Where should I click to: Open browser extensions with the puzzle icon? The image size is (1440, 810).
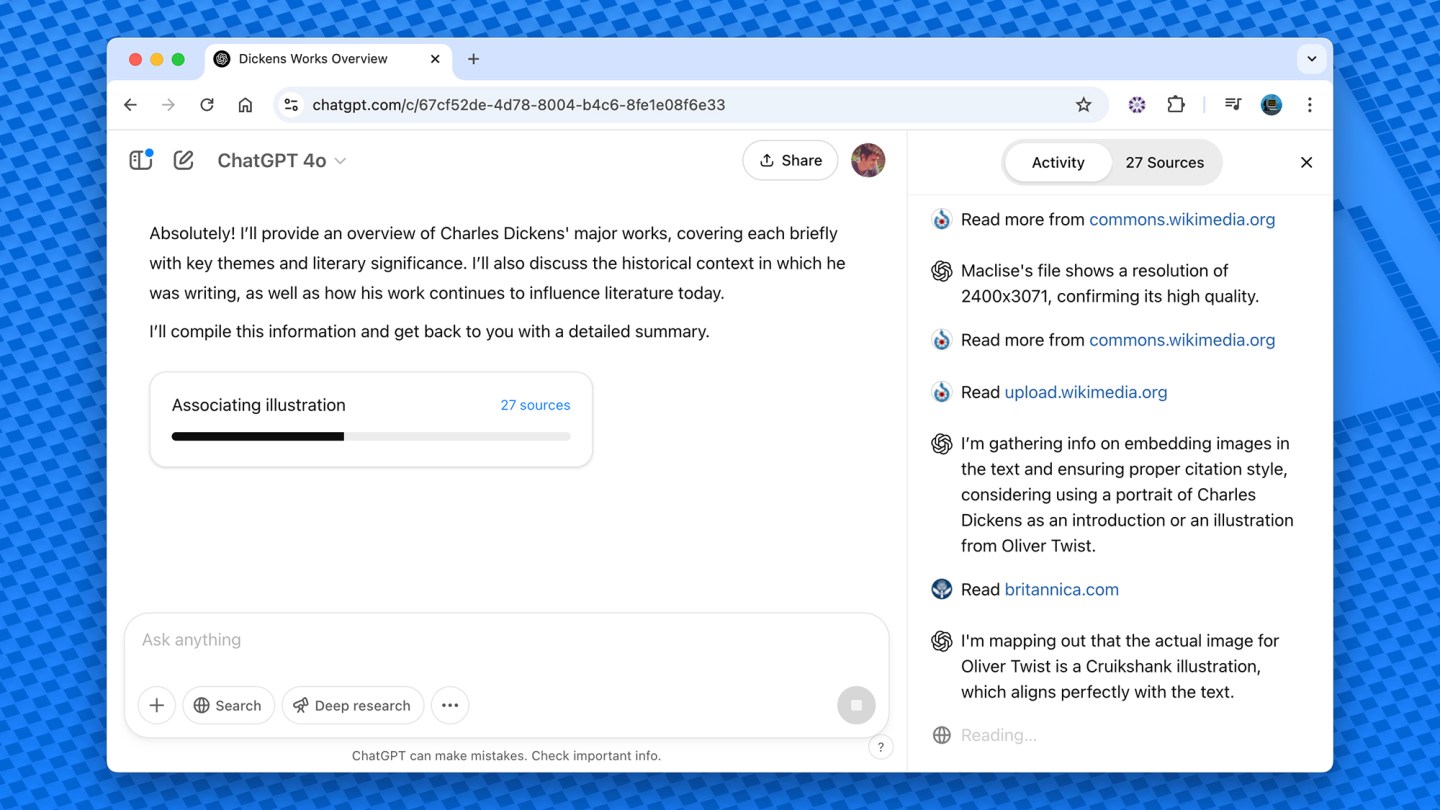point(1176,104)
